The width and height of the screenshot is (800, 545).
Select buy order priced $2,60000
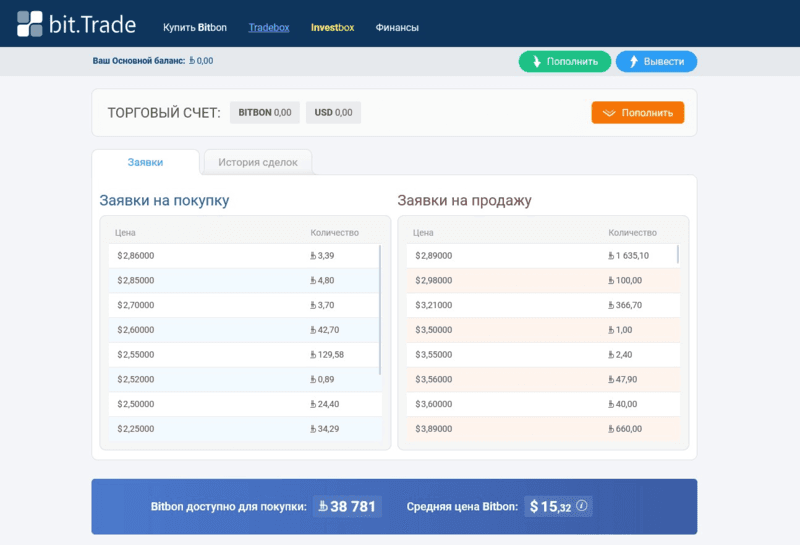(243, 330)
